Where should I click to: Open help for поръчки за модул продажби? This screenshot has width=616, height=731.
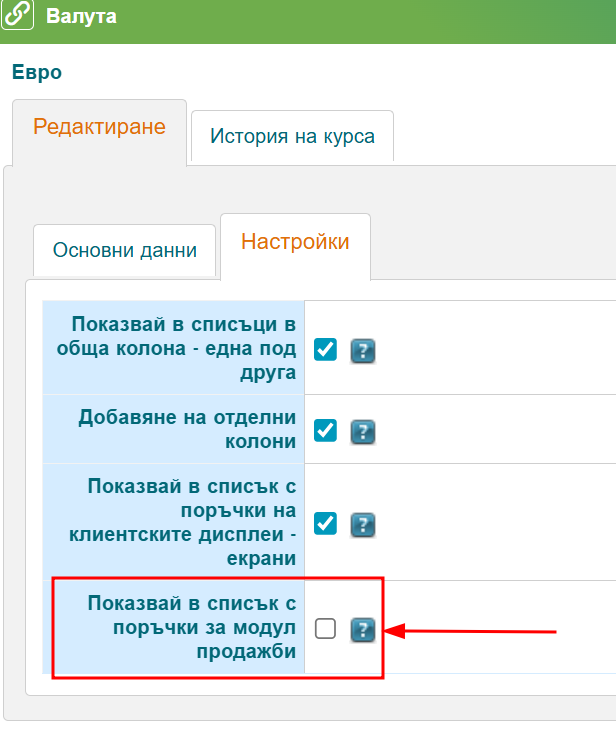[x=363, y=629]
